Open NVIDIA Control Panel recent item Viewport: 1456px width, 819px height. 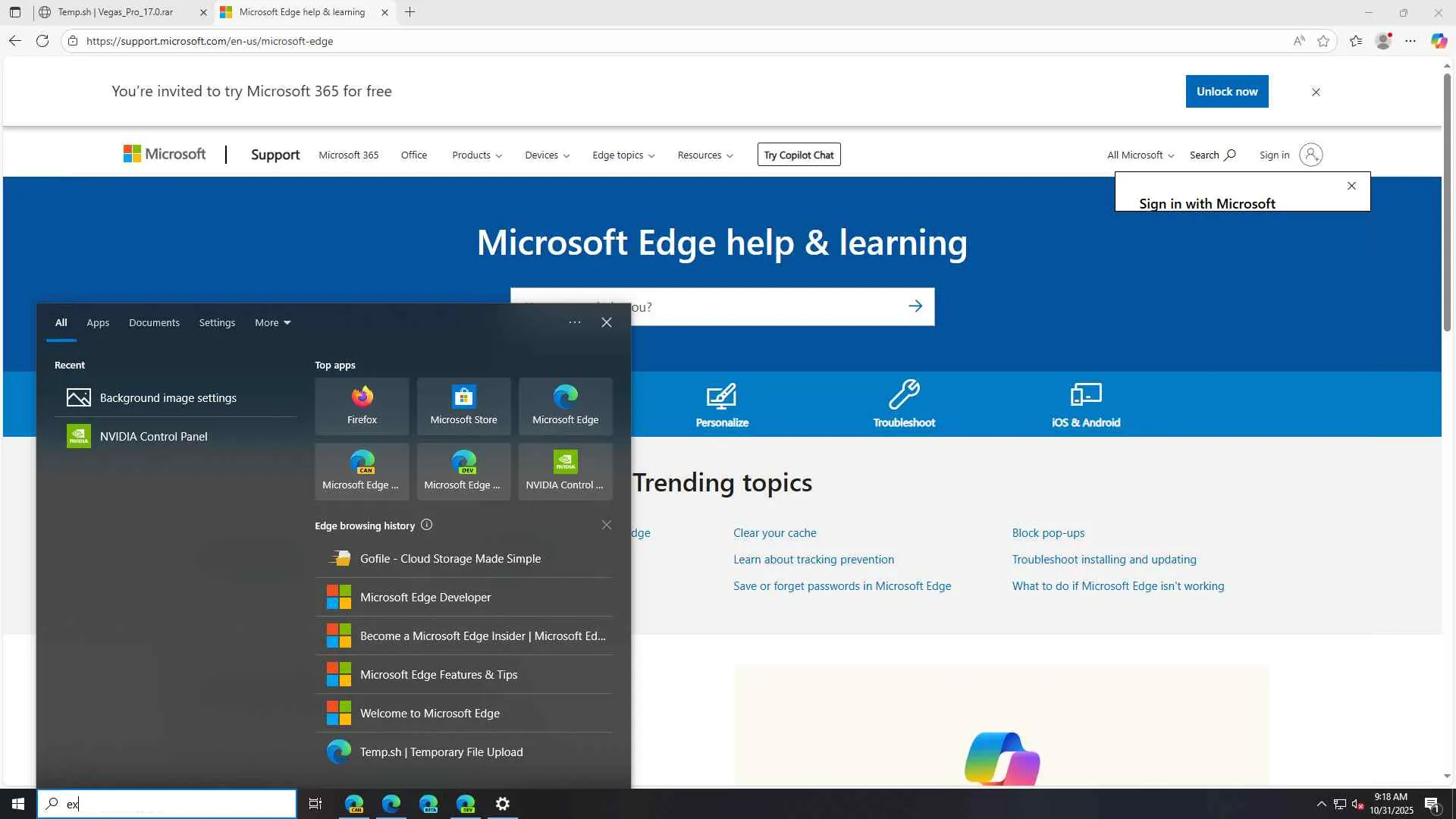[153, 437]
